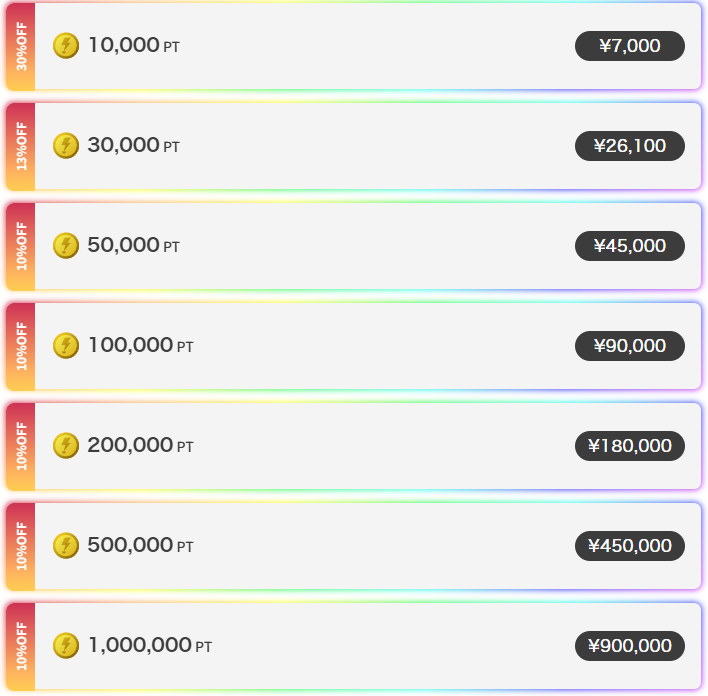708x696 pixels.
Task: Click the coin icon beside 200,000 PT
Action: click(x=66, y=446)
